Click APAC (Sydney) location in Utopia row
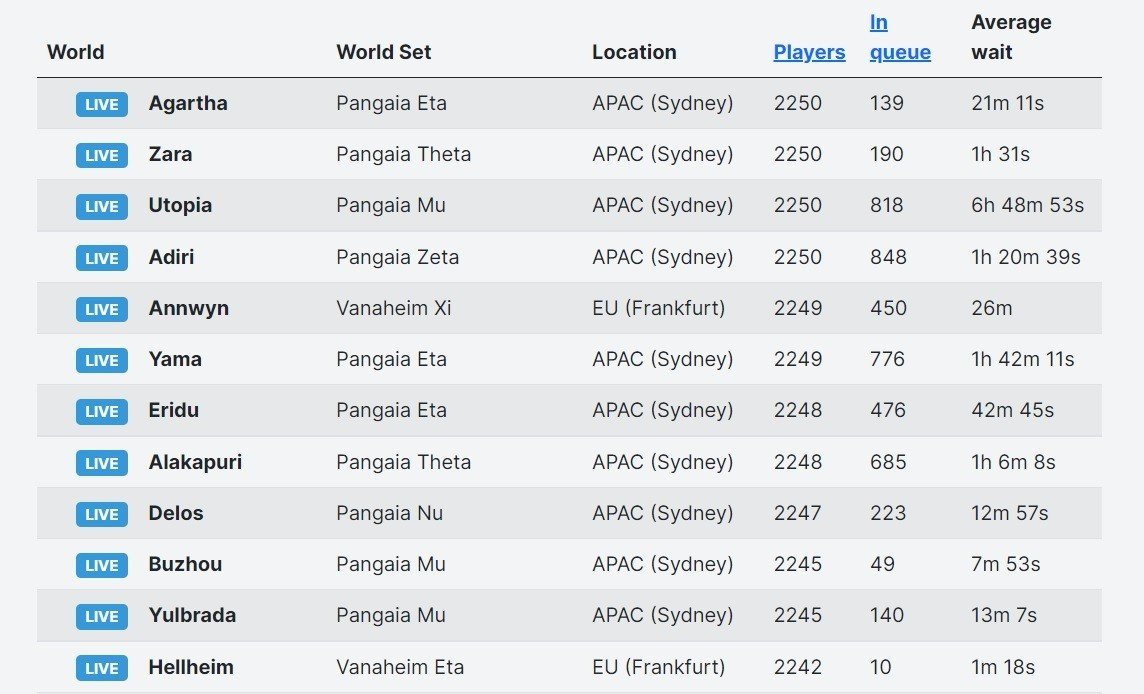This screenshot has width=1144, height=694. point(662,206)
